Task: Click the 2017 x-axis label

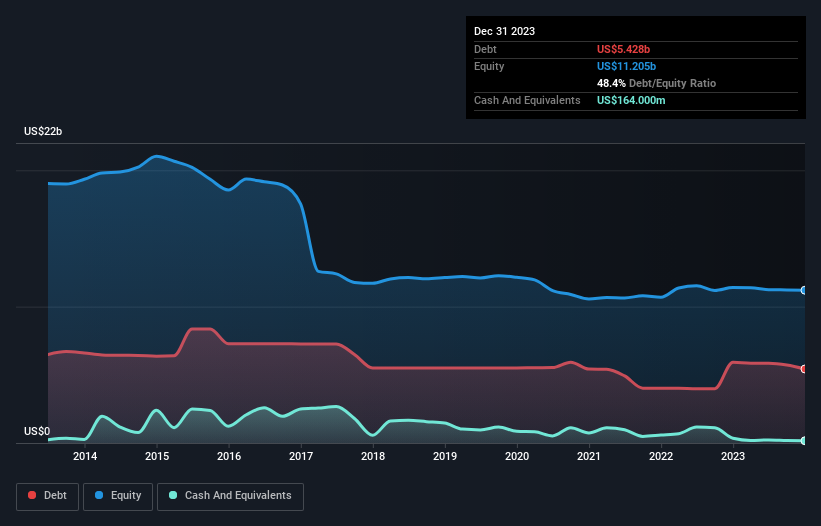Action: [301, 456]
